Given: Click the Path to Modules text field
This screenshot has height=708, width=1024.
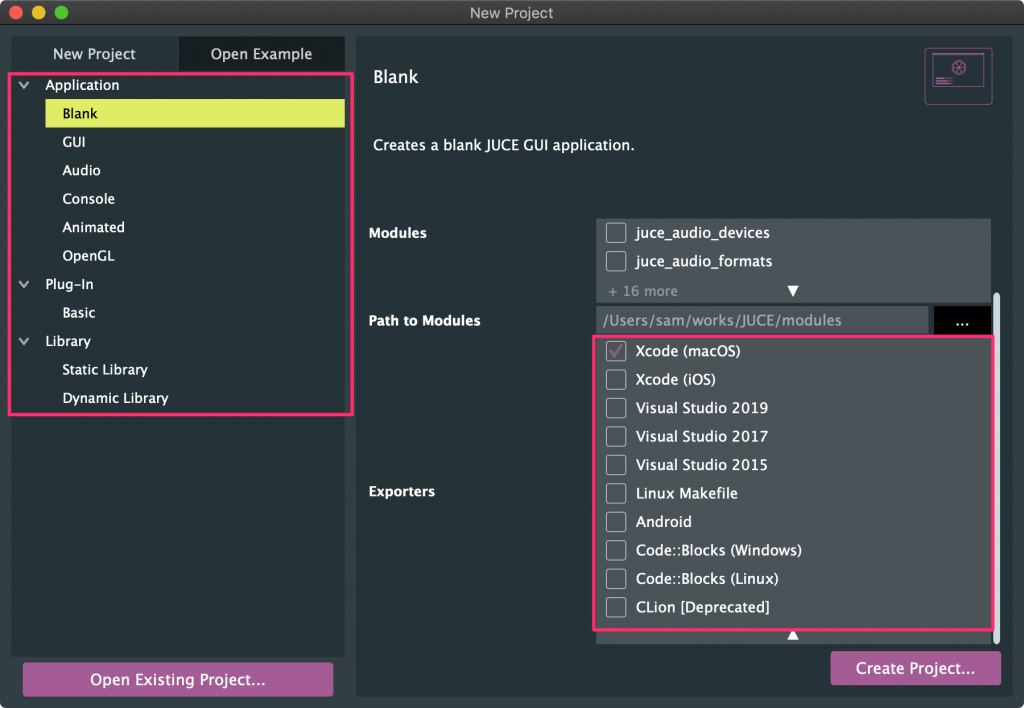Looking at the screenshot, I should (x=762, y=321).
